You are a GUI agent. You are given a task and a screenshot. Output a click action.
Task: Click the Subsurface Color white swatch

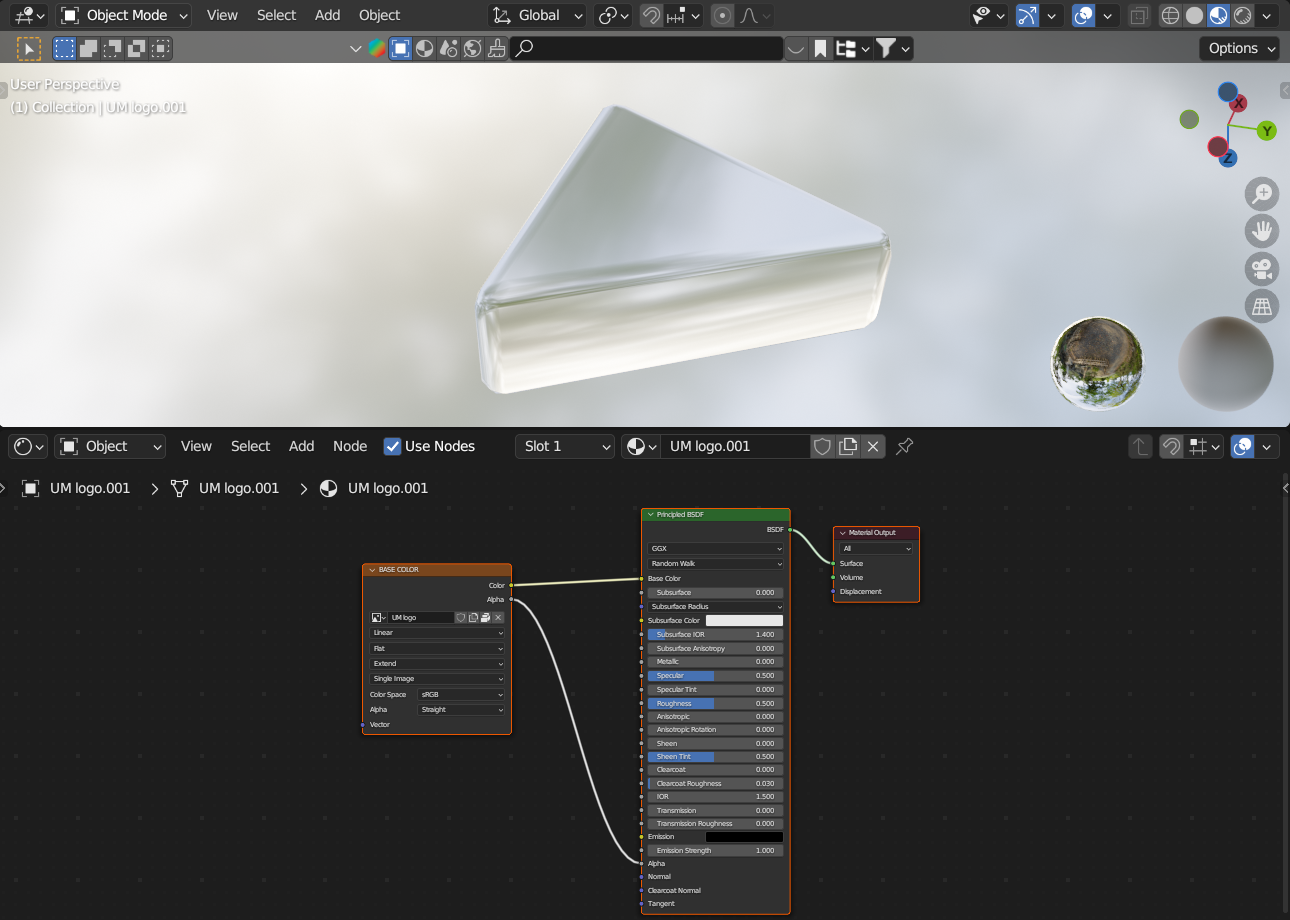[744, 620]
